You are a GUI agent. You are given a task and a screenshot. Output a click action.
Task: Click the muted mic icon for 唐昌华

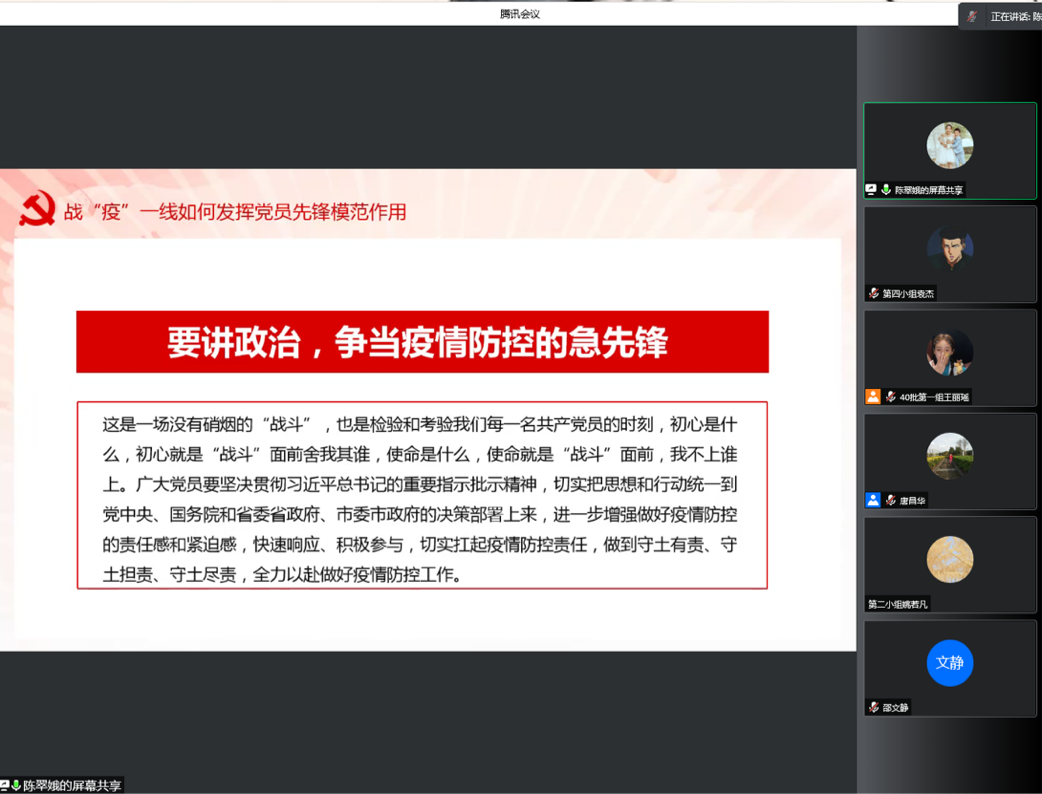coord(890,500)
